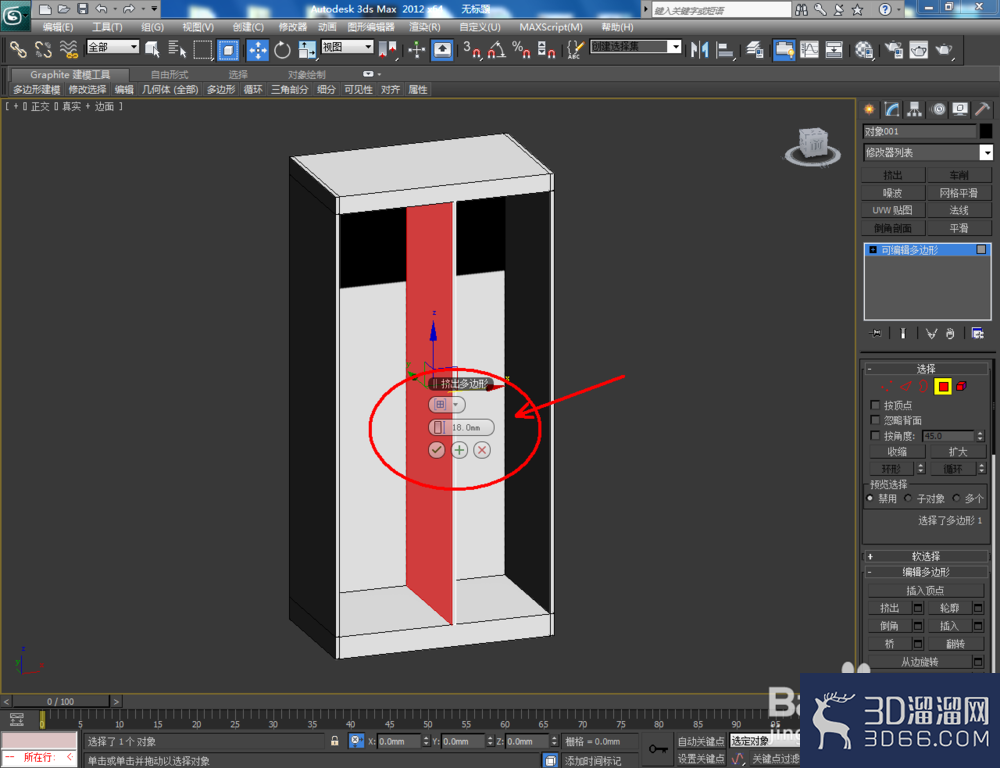Enable the 按顶点 checkbox

pos(875,405)
